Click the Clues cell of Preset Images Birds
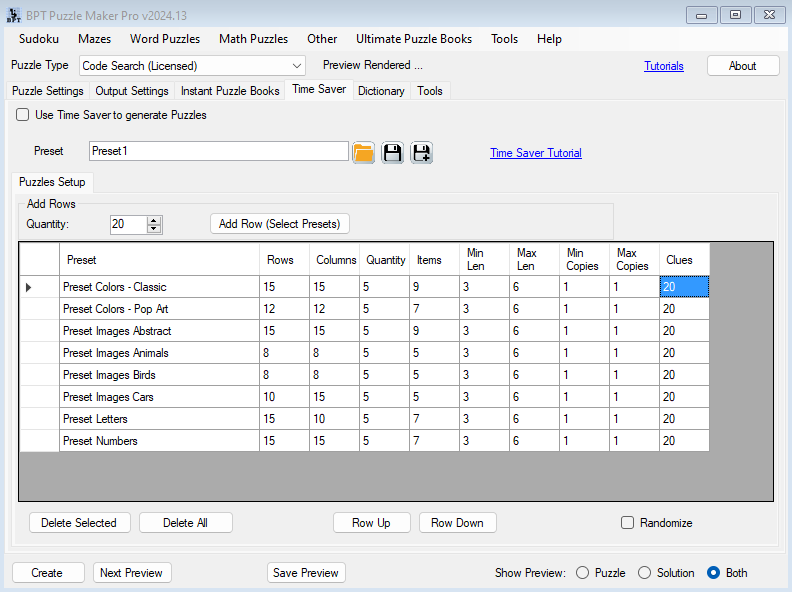Screen dimensions: 792x592 click(x=684, y=375)
